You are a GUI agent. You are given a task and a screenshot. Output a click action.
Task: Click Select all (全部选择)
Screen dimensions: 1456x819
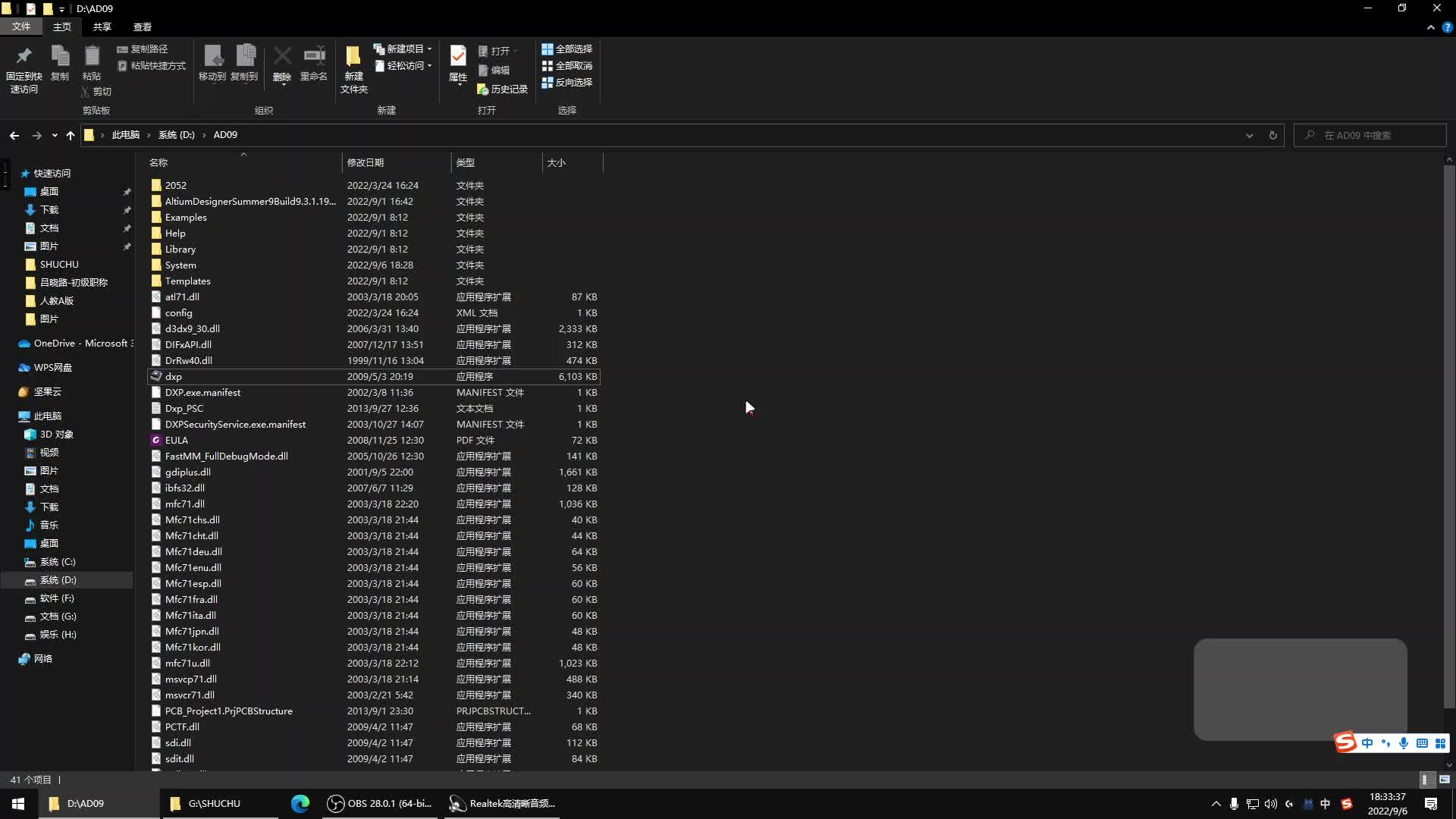567,49
